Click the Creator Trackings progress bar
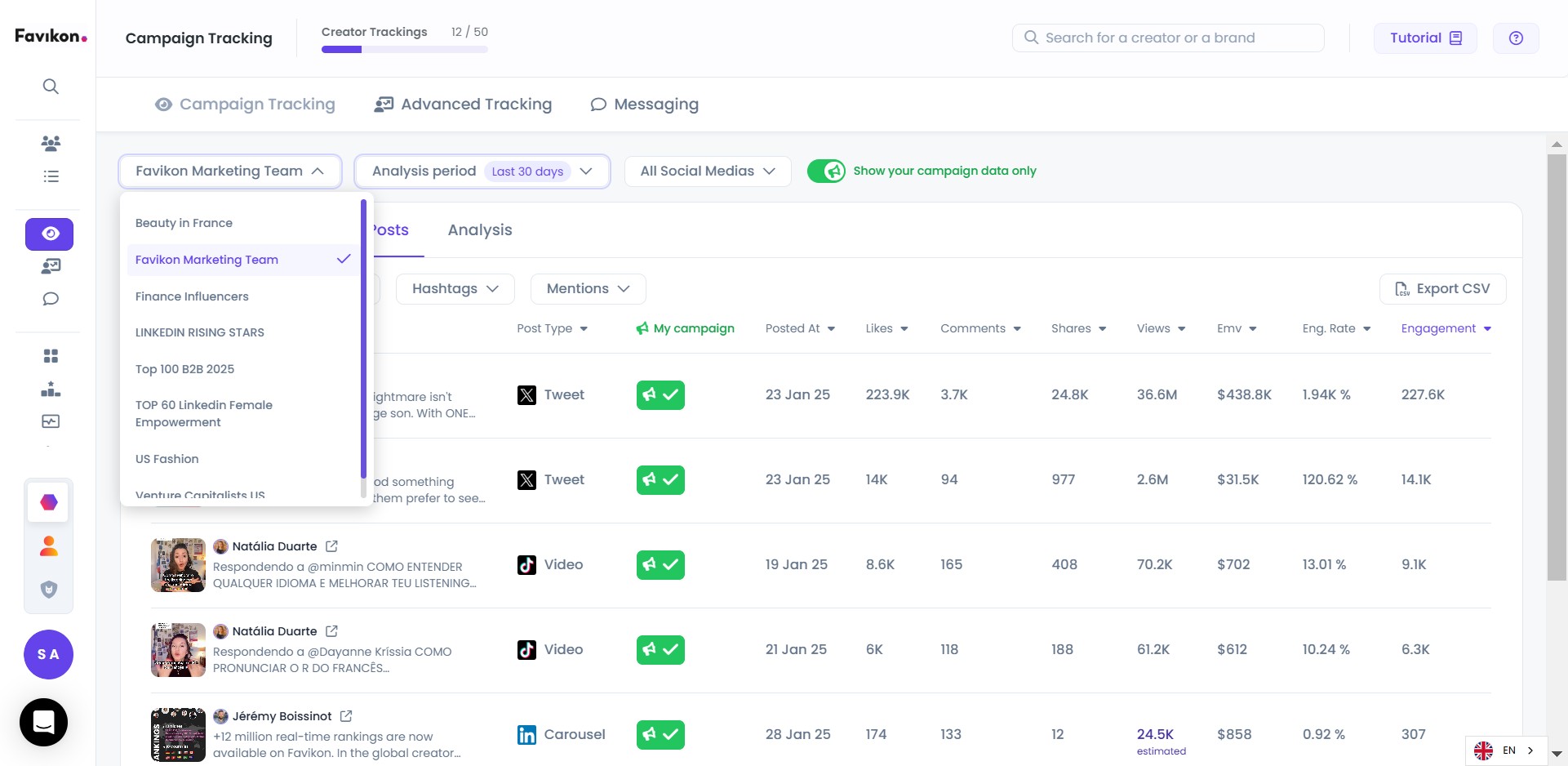 pyautogui.click(x=405, y=50)
